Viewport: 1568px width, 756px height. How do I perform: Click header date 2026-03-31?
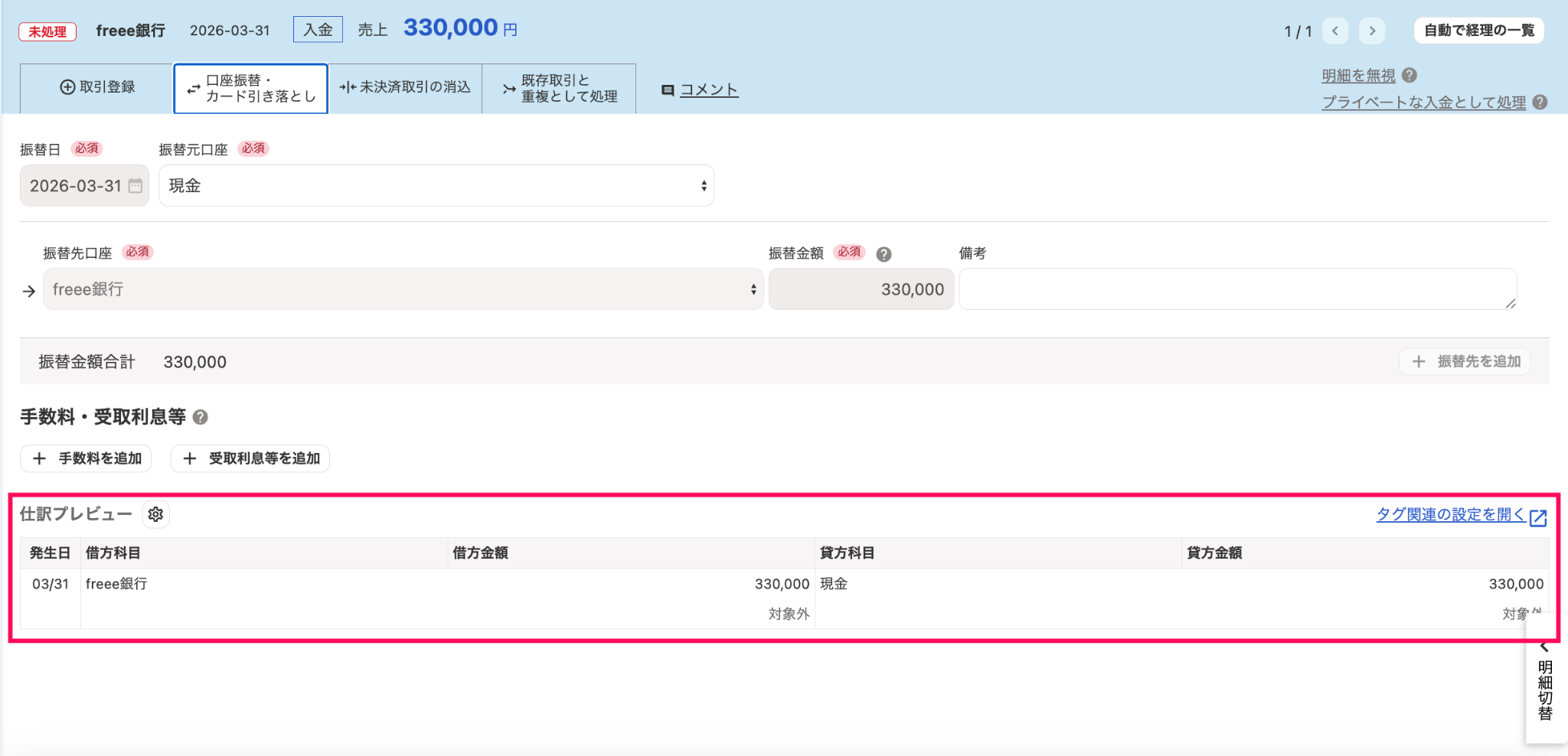tap(230, 31)
